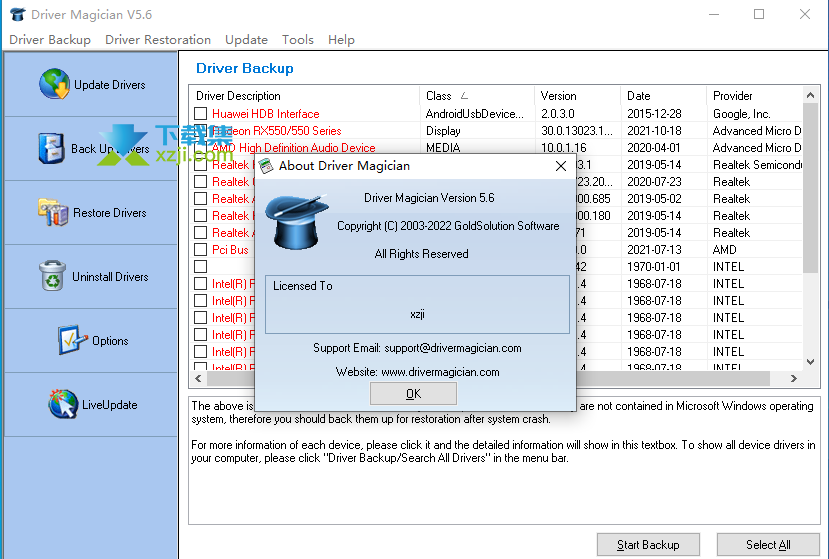Click the Display class cell
The image size is (829, 559).
coord(443,131)
